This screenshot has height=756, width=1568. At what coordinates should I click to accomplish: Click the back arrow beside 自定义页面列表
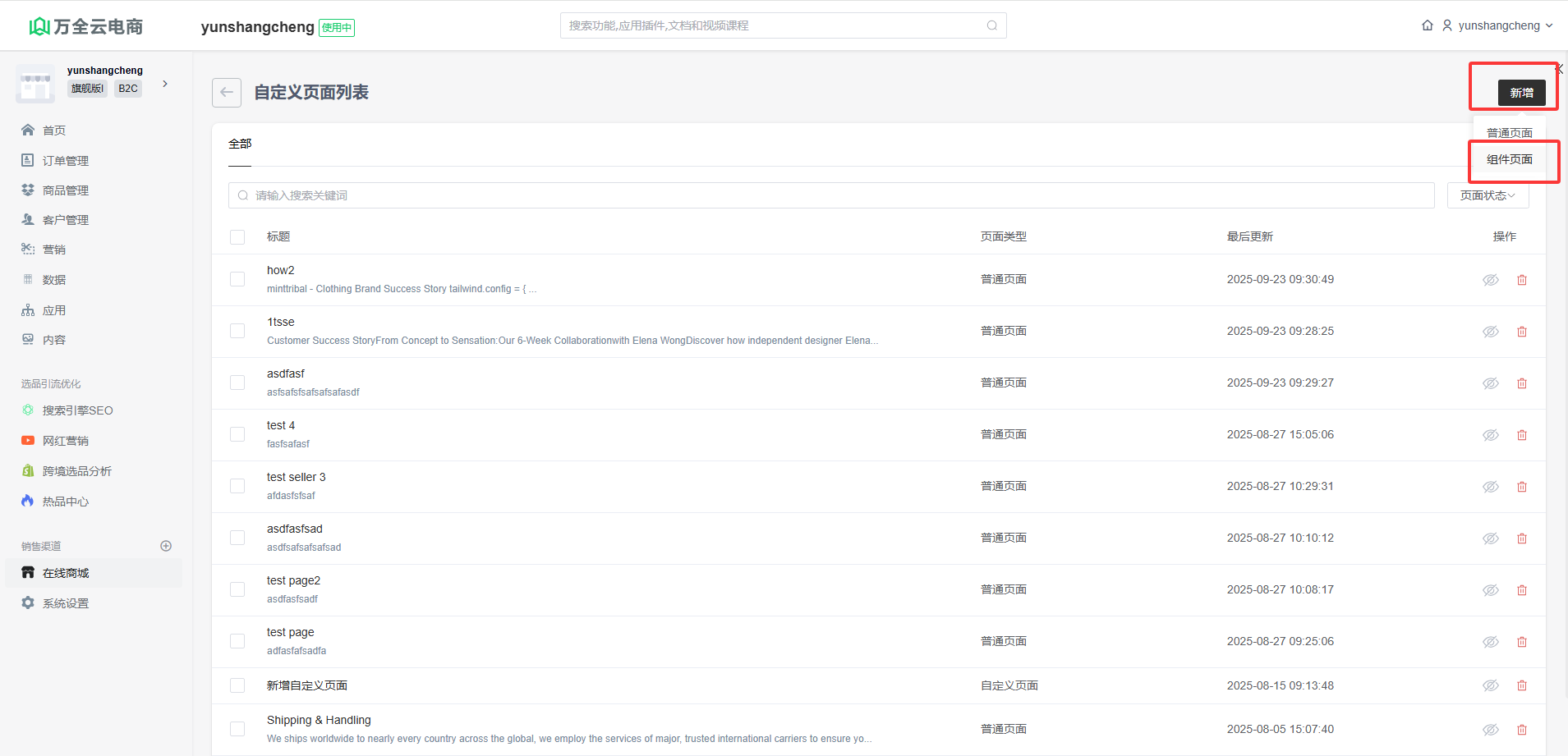tap(227, 93)
